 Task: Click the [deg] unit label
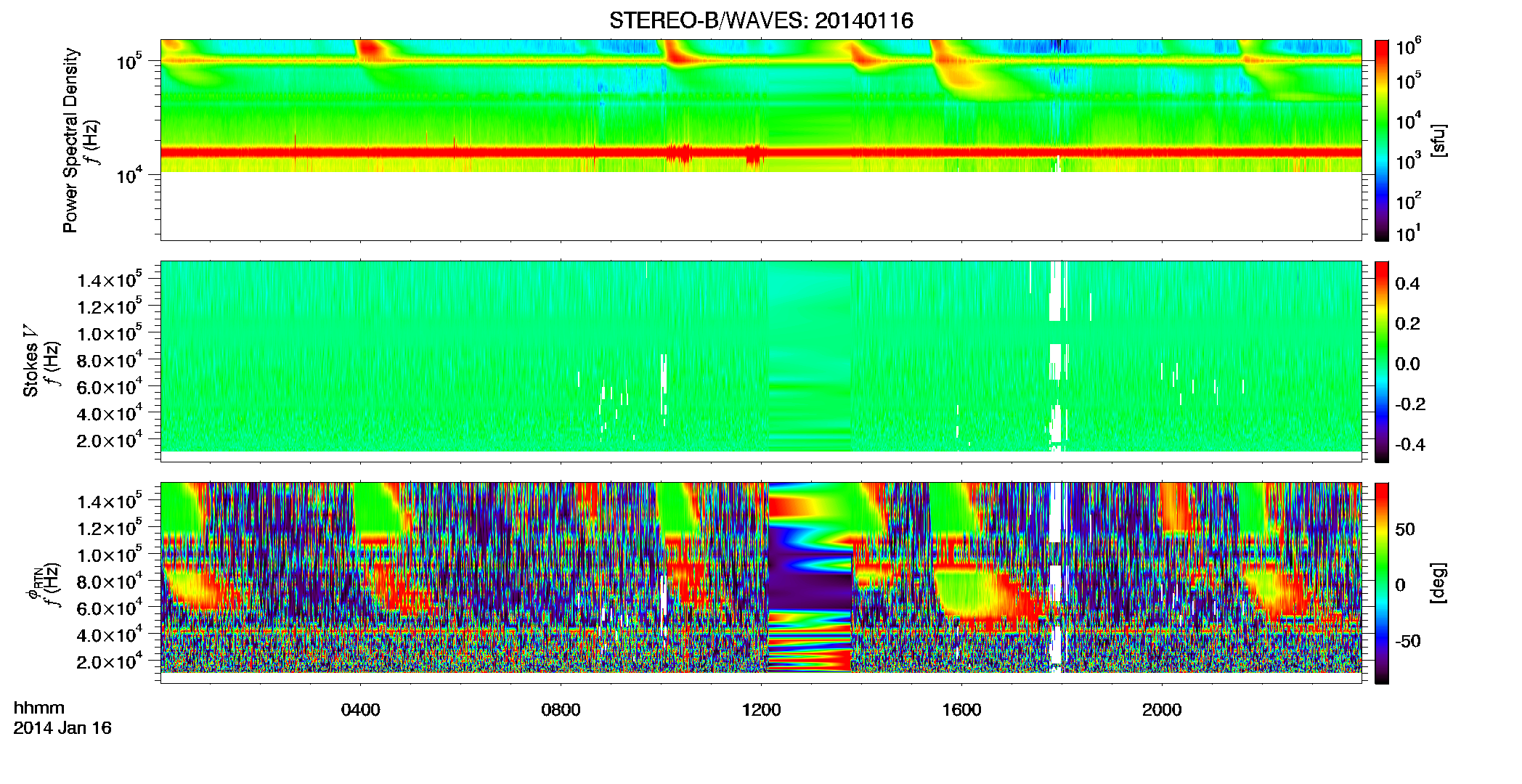click(x=1438, y=583)
